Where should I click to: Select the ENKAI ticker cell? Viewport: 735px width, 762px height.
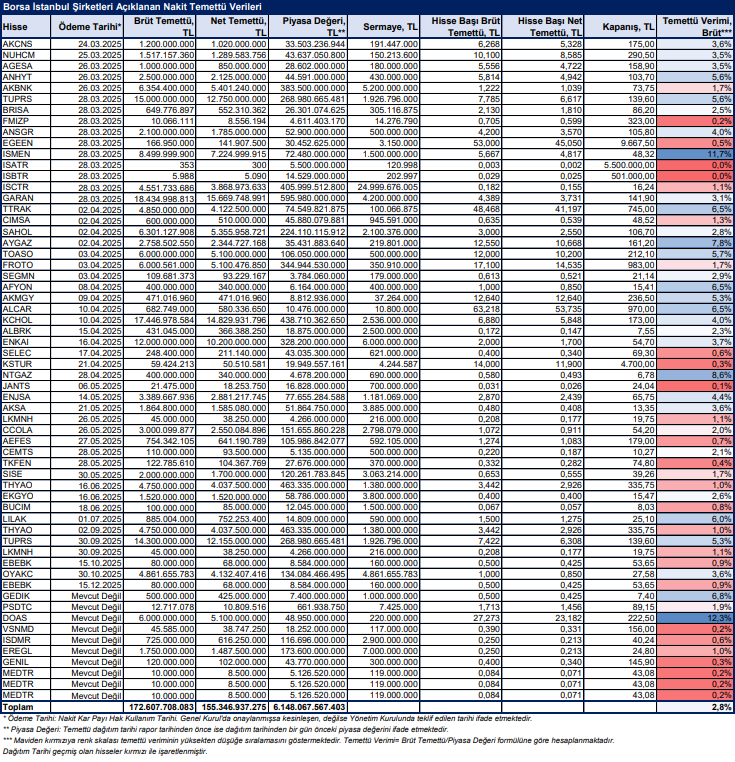26,342
